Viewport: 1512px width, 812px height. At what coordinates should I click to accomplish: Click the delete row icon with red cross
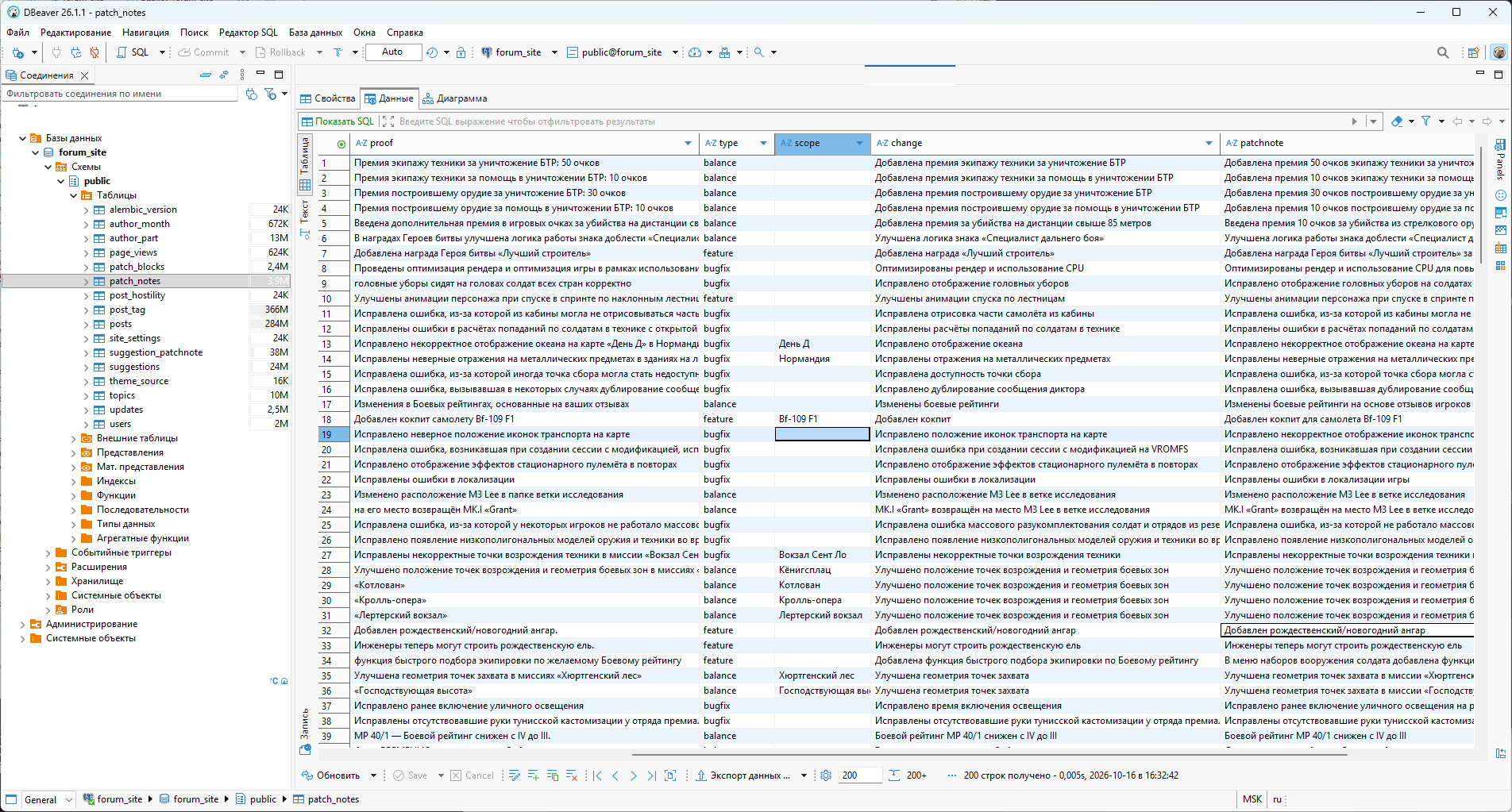pos(571,775)
